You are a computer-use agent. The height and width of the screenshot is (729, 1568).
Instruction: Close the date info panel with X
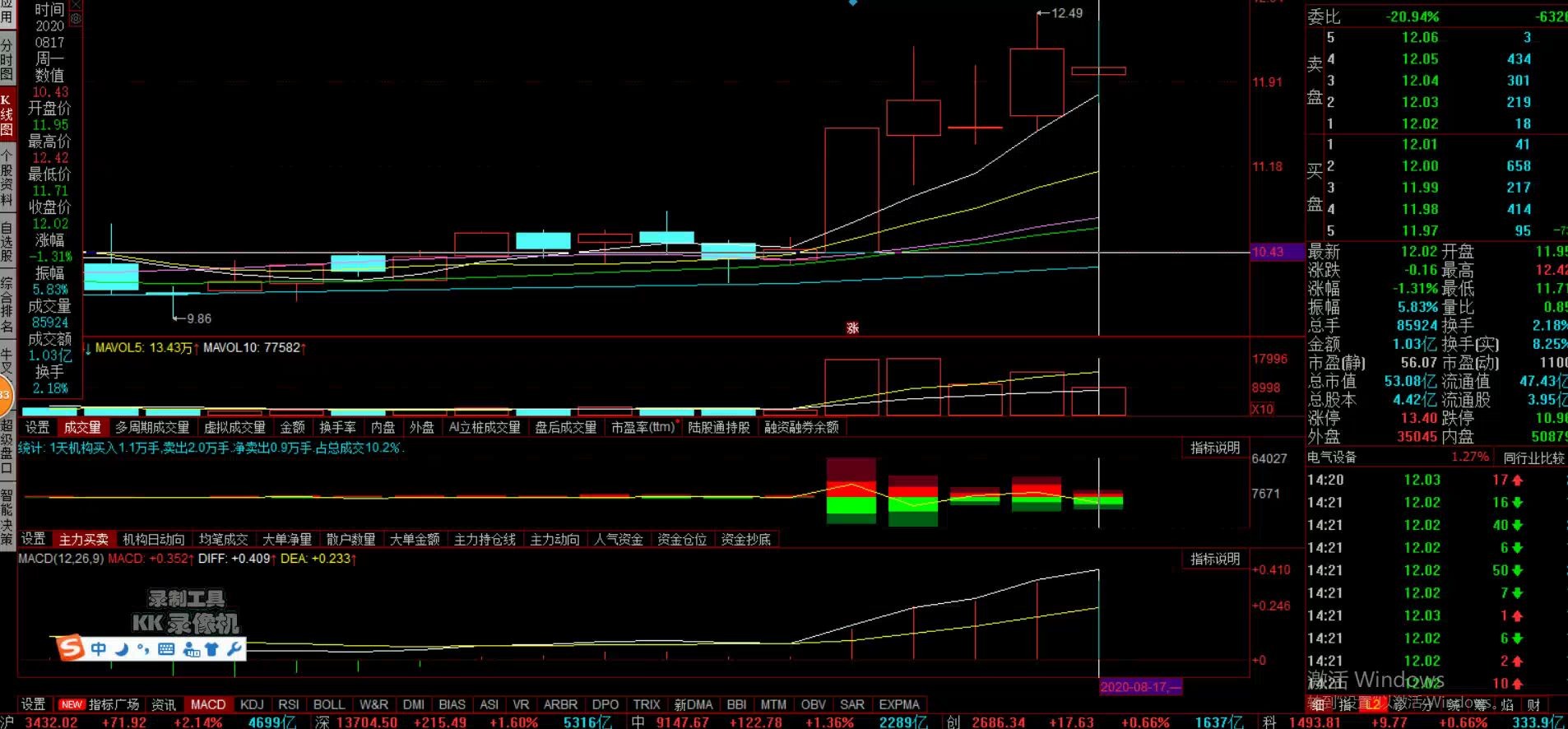coord(76,4)
